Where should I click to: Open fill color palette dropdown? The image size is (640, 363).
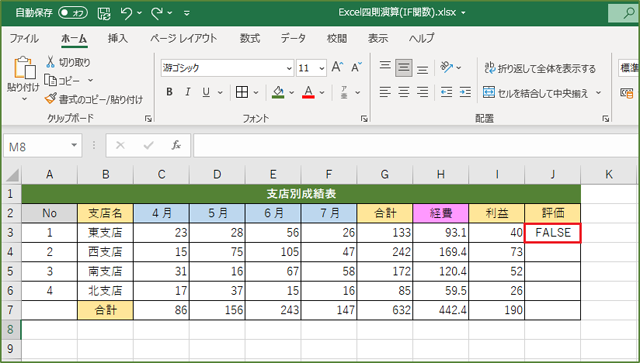291,93
